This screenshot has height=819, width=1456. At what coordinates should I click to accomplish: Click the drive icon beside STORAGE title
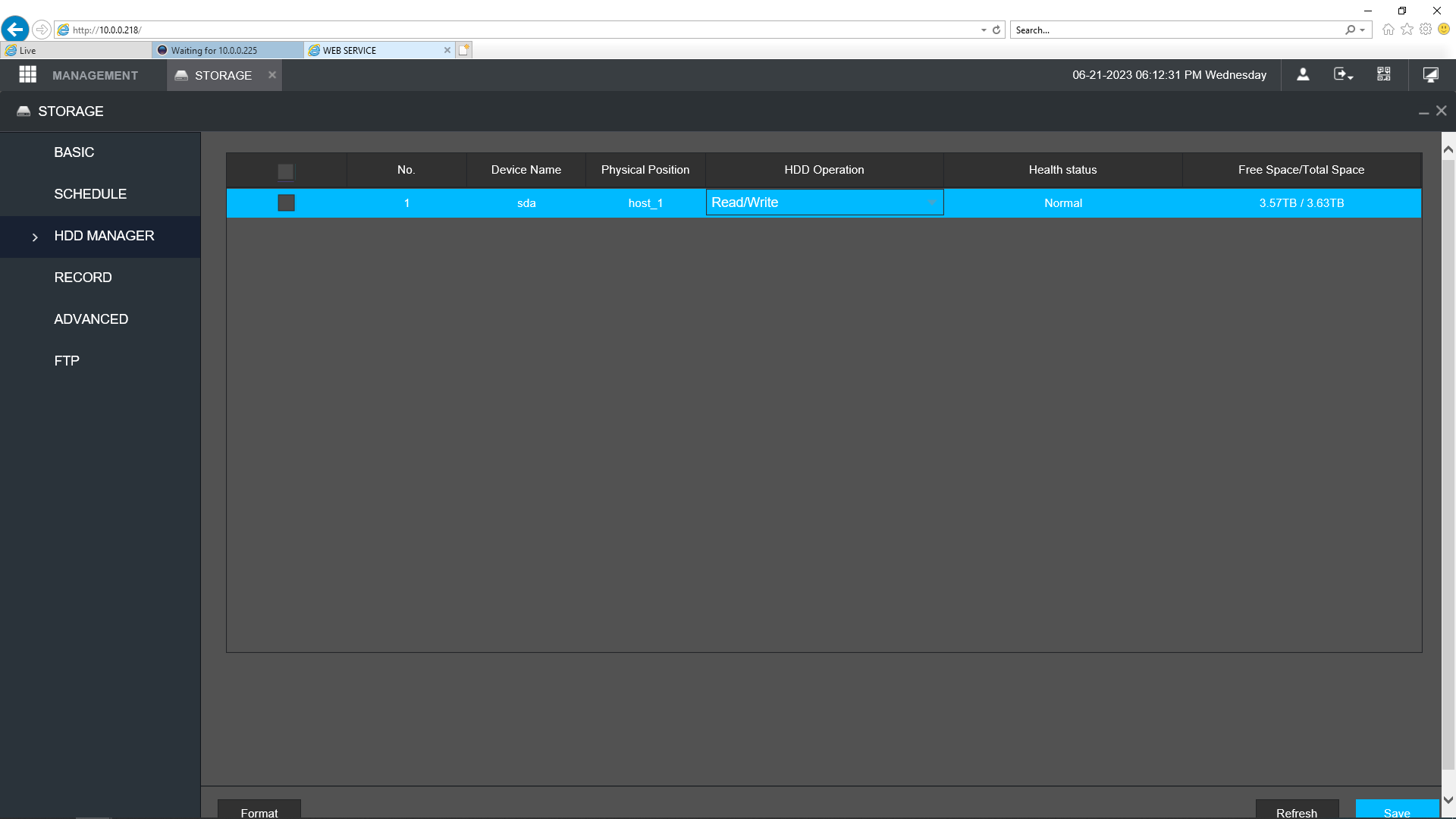pos(24,111)
